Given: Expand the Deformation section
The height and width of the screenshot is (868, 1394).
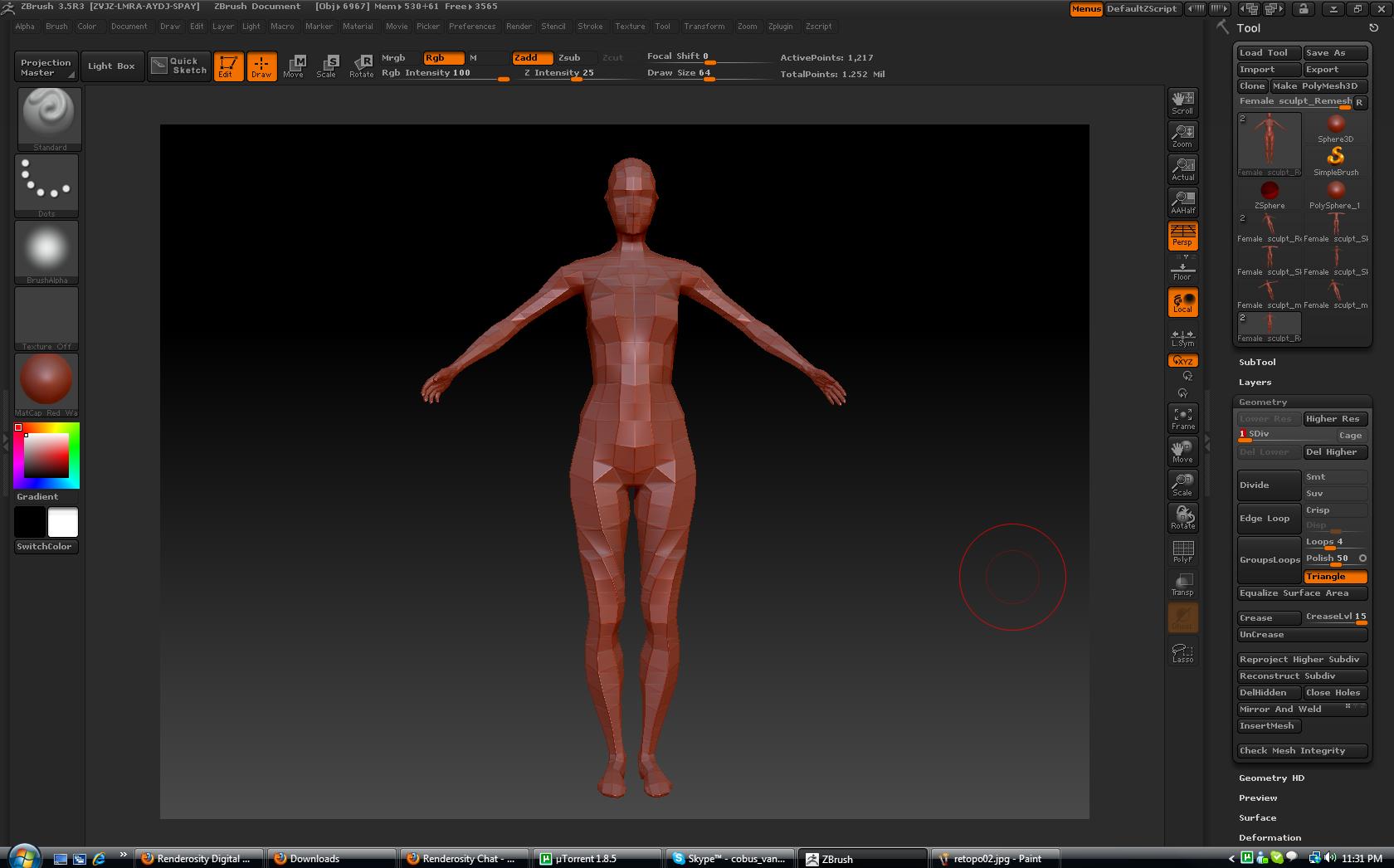Looking at the screenshot, I should 1270,838.
